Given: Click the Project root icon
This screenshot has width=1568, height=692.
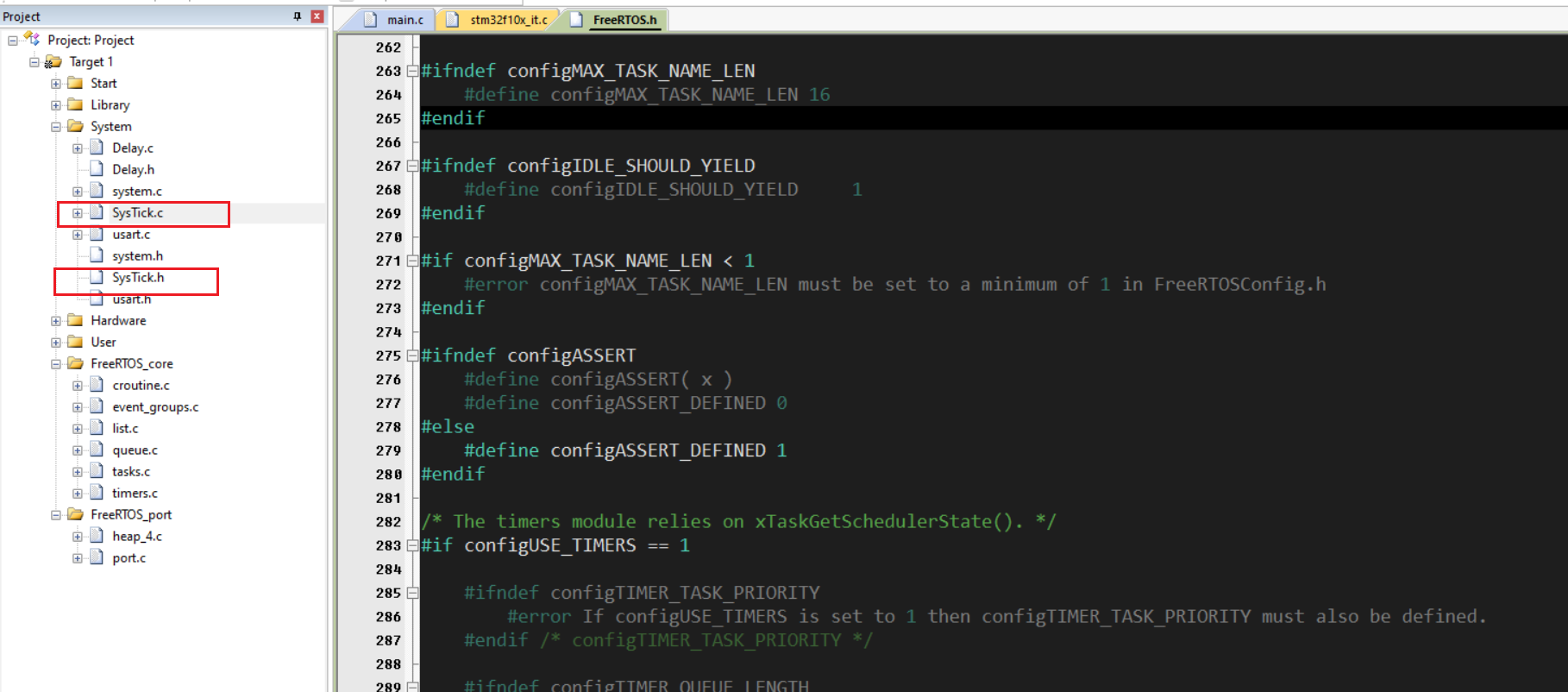Looking at the screenshot, I should [x=32, y=39].
